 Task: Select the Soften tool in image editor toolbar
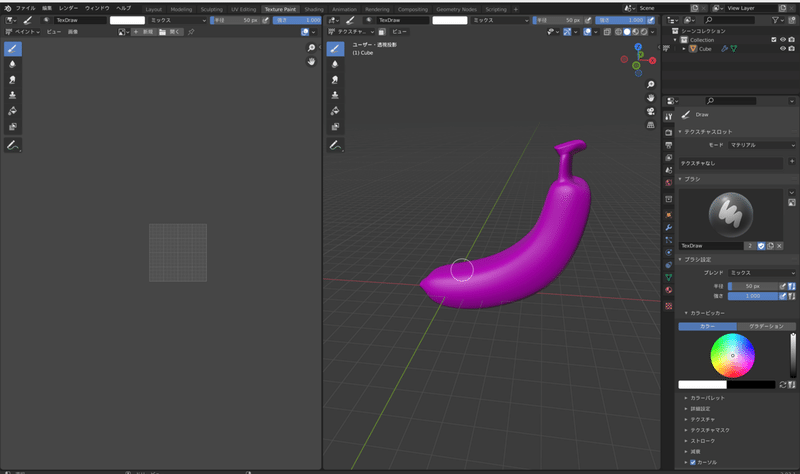click(x=13, y=64)
